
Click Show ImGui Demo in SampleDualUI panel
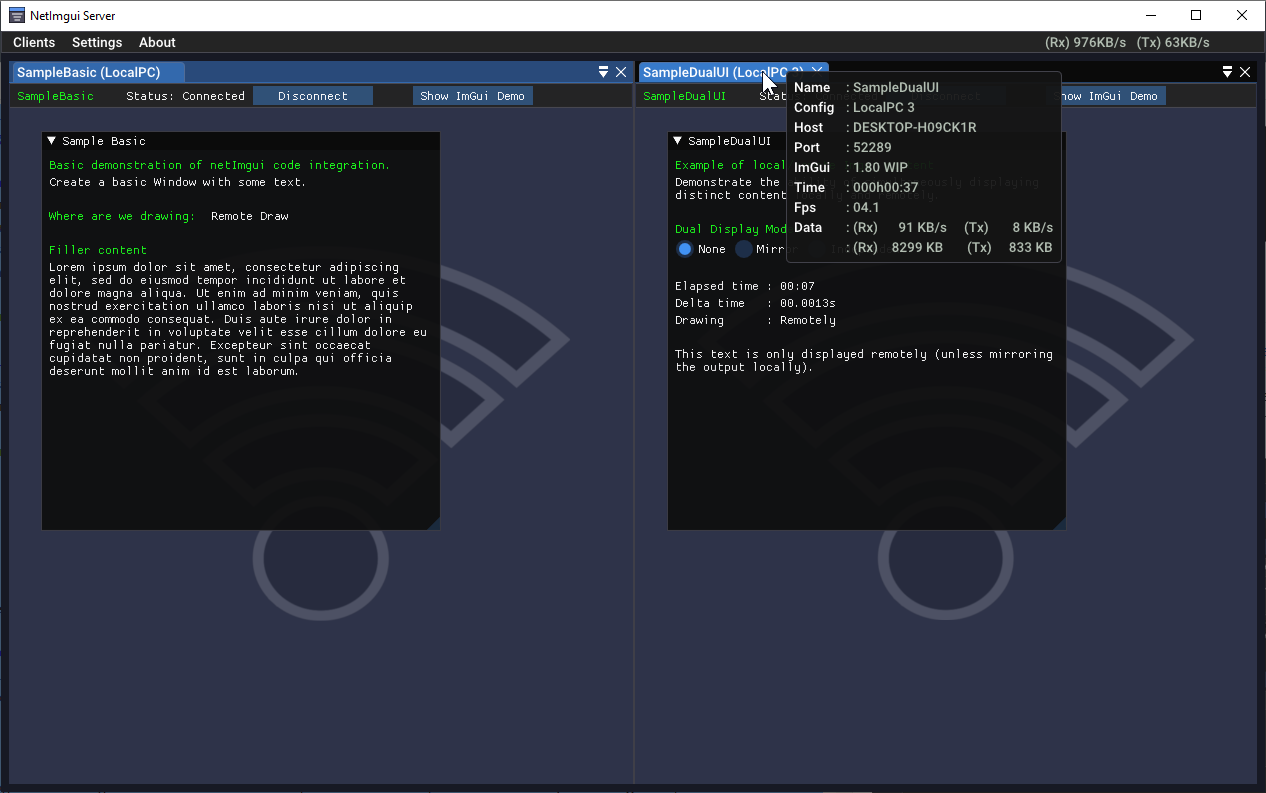tap(1108, 96)
